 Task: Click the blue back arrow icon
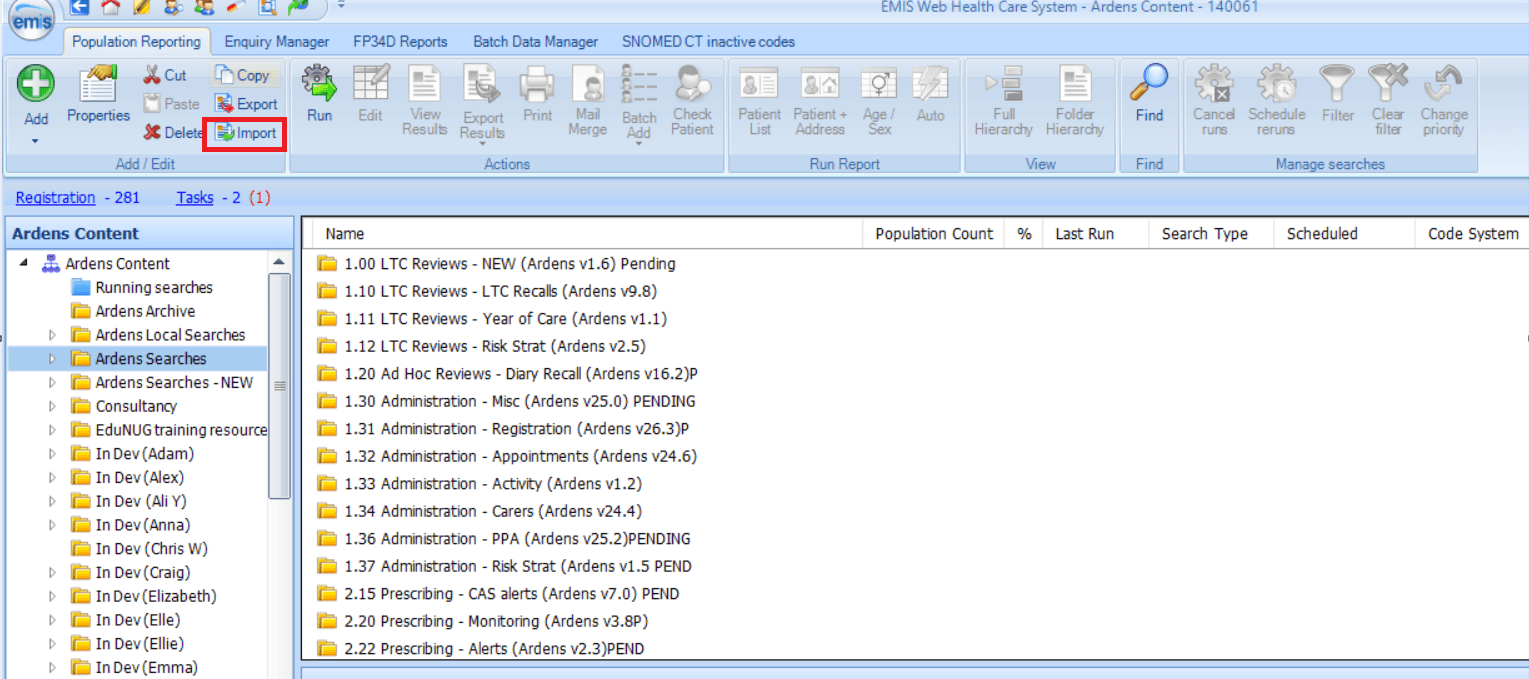coord(81,8)
